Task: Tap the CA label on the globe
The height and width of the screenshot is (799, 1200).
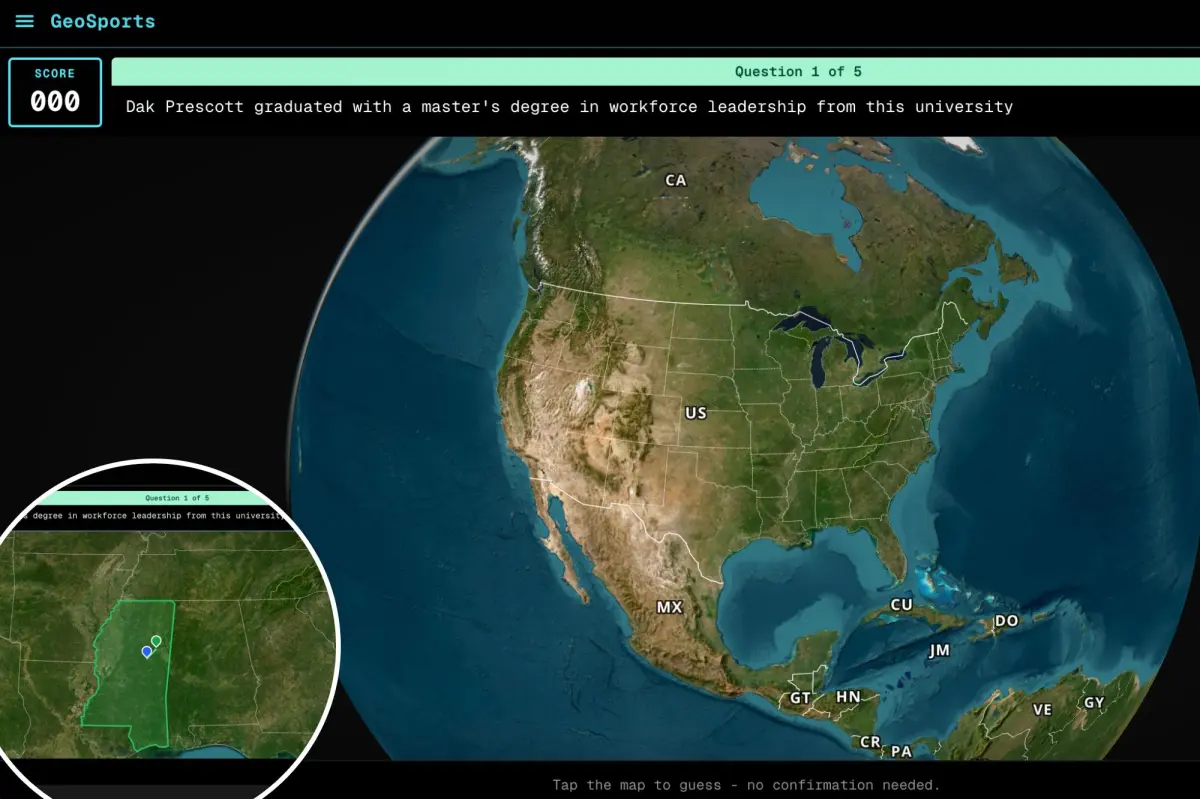Action: pyautogui.click(x=676, y=180)
